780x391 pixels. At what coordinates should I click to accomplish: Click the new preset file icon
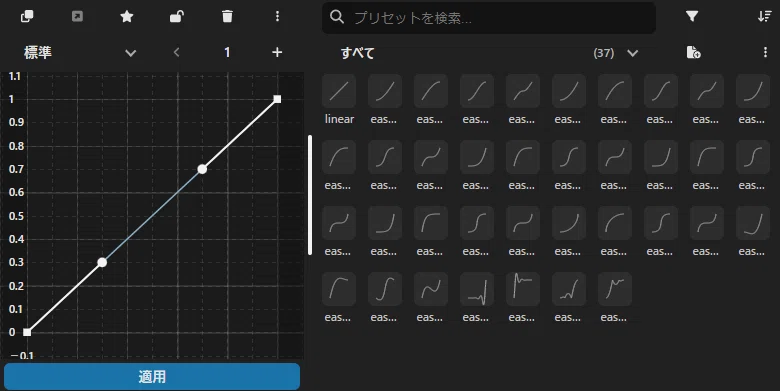pyautogui.click(x=693, y=52)
